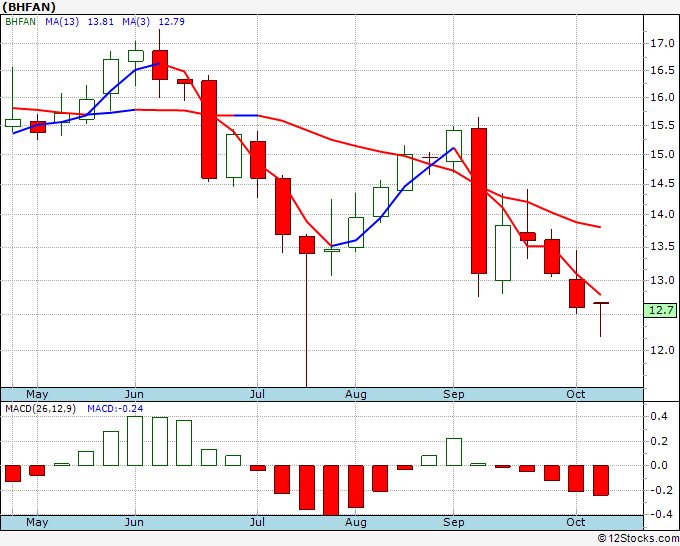The height and width of the screenshot is (546, 680).
Task: Click the tall red candlestick just after Sep
Action: [479, 201]
